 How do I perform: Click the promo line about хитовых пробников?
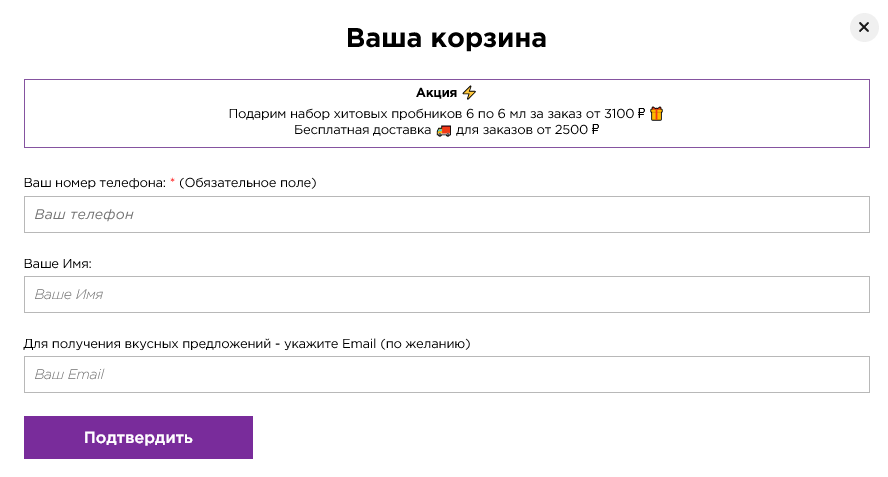437,114
